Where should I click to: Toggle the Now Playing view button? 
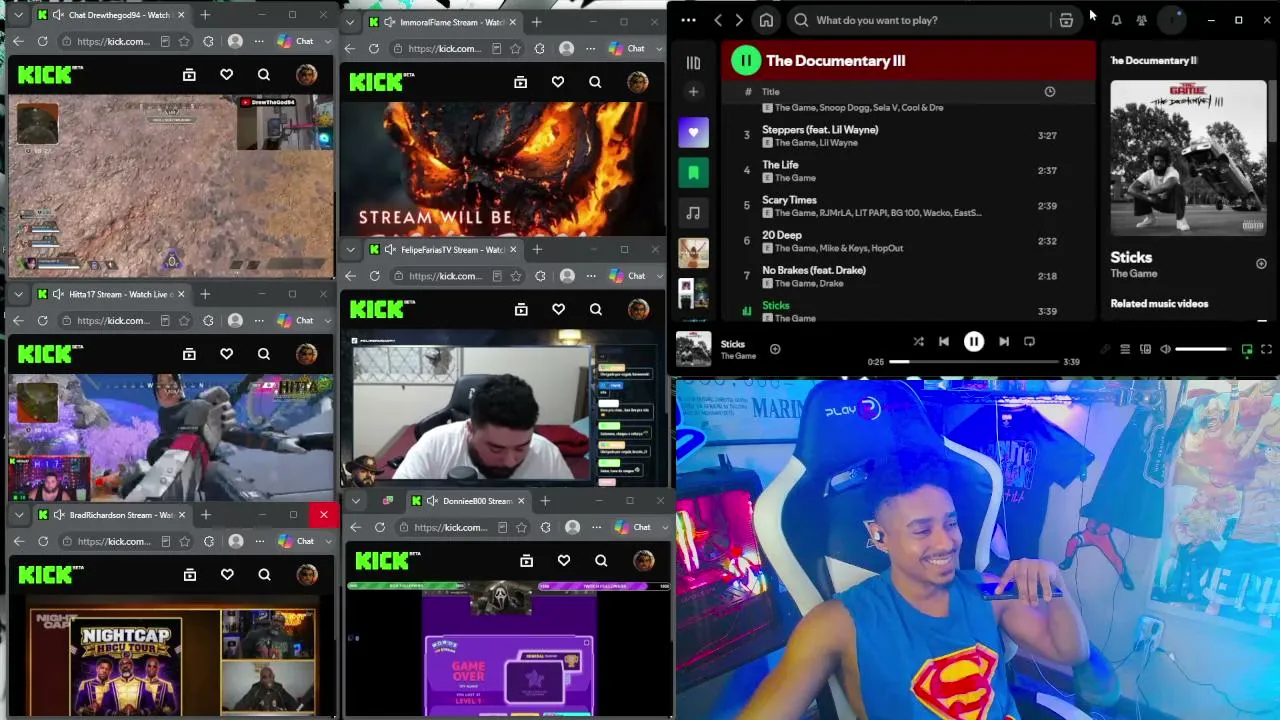pyautogui.click(x=1247, y=350)
